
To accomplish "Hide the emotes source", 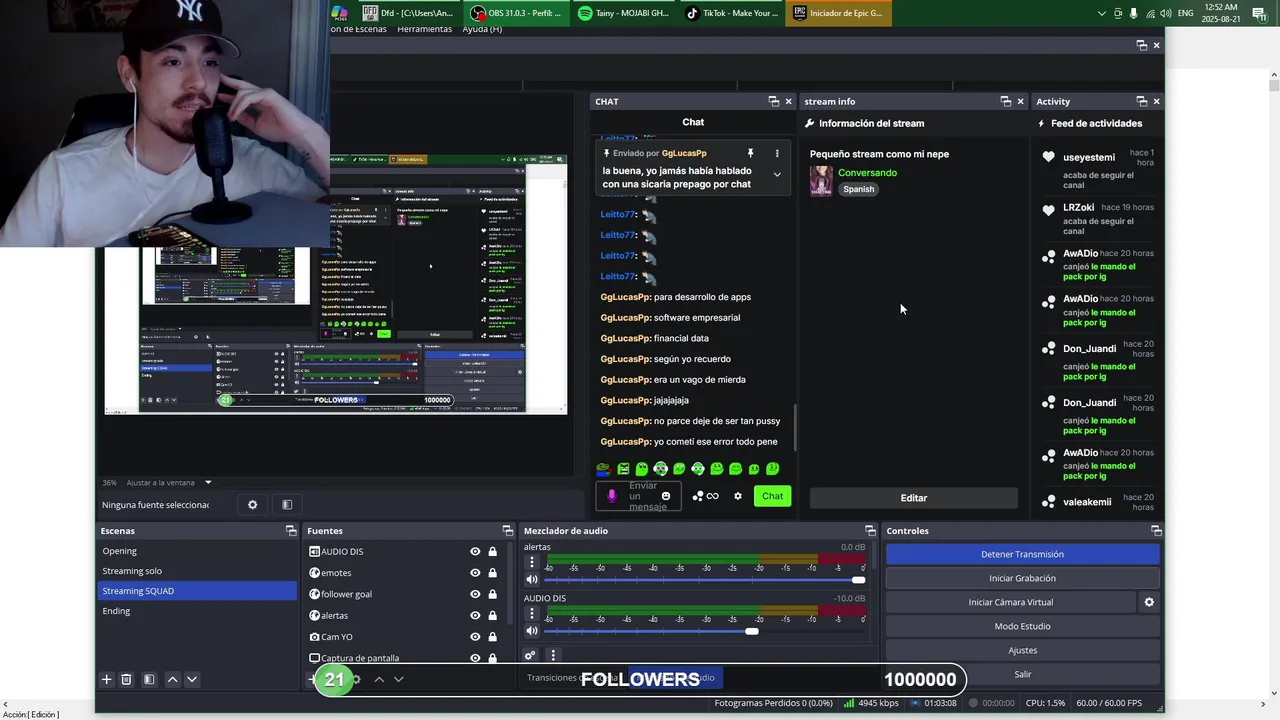I will point(475,573).
